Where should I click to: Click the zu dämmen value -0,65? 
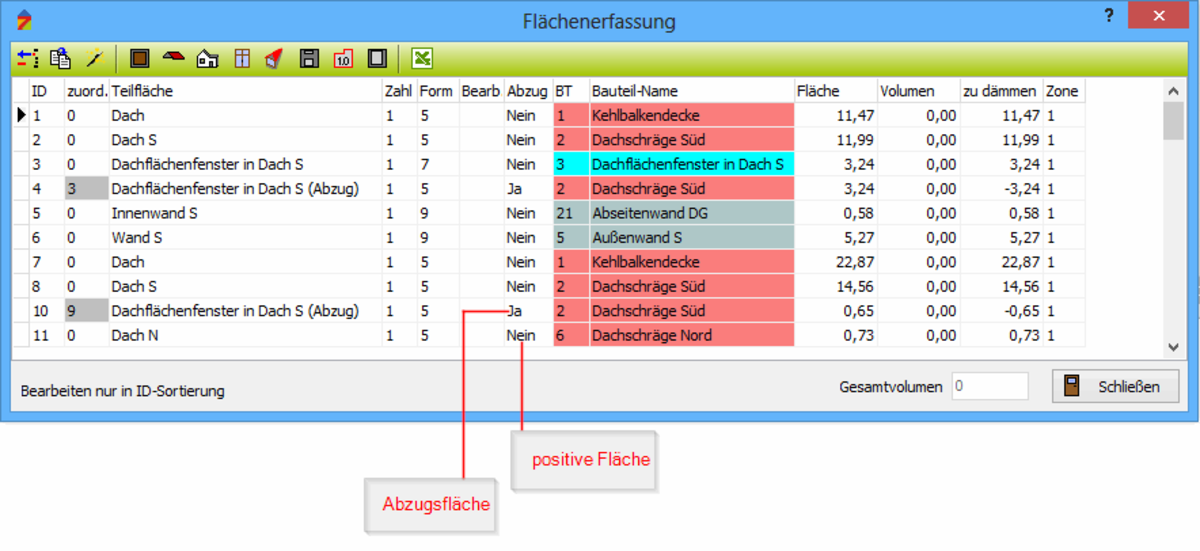click(1001, 311)
